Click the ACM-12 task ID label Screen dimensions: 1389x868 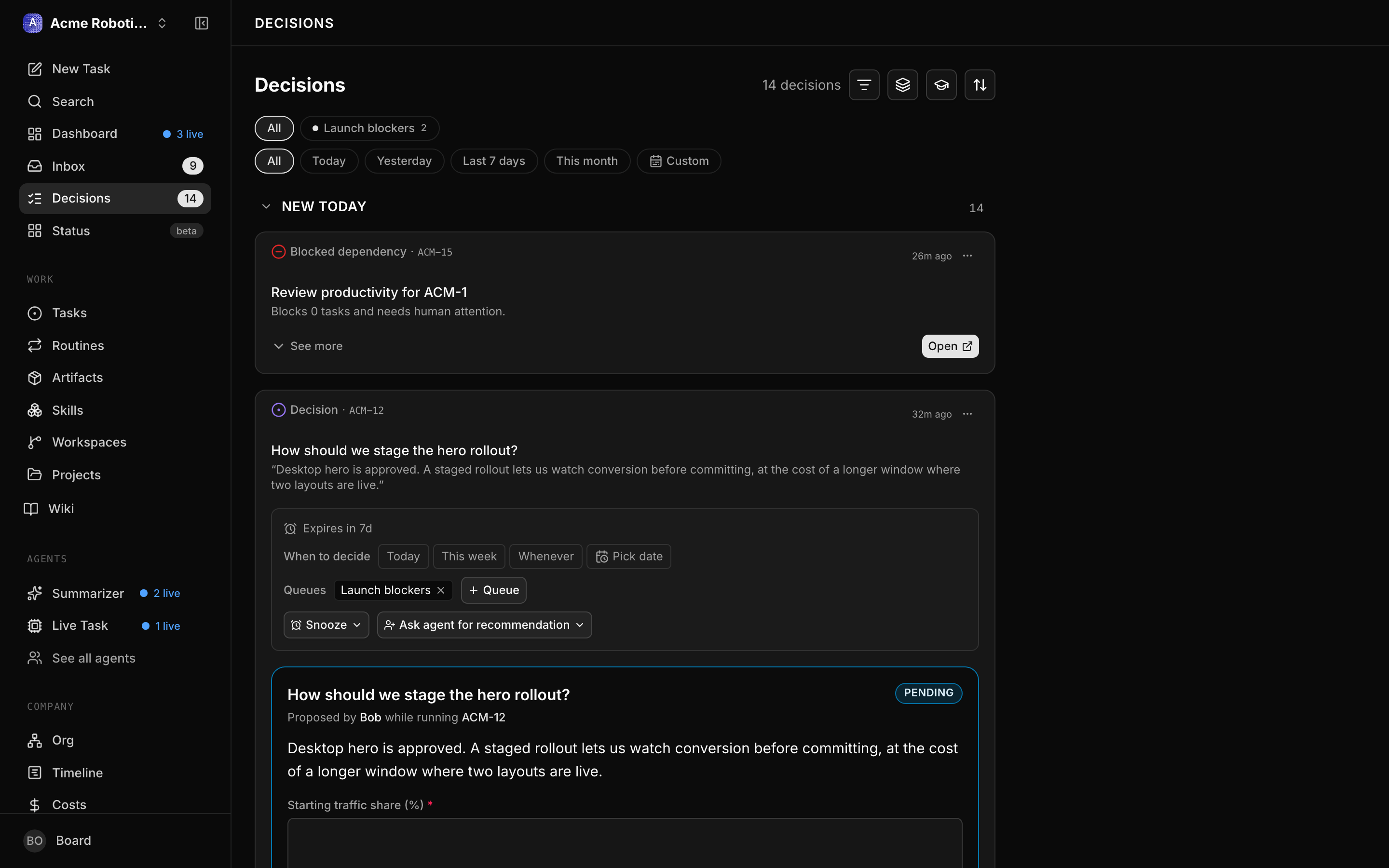[x=366, y=410]
